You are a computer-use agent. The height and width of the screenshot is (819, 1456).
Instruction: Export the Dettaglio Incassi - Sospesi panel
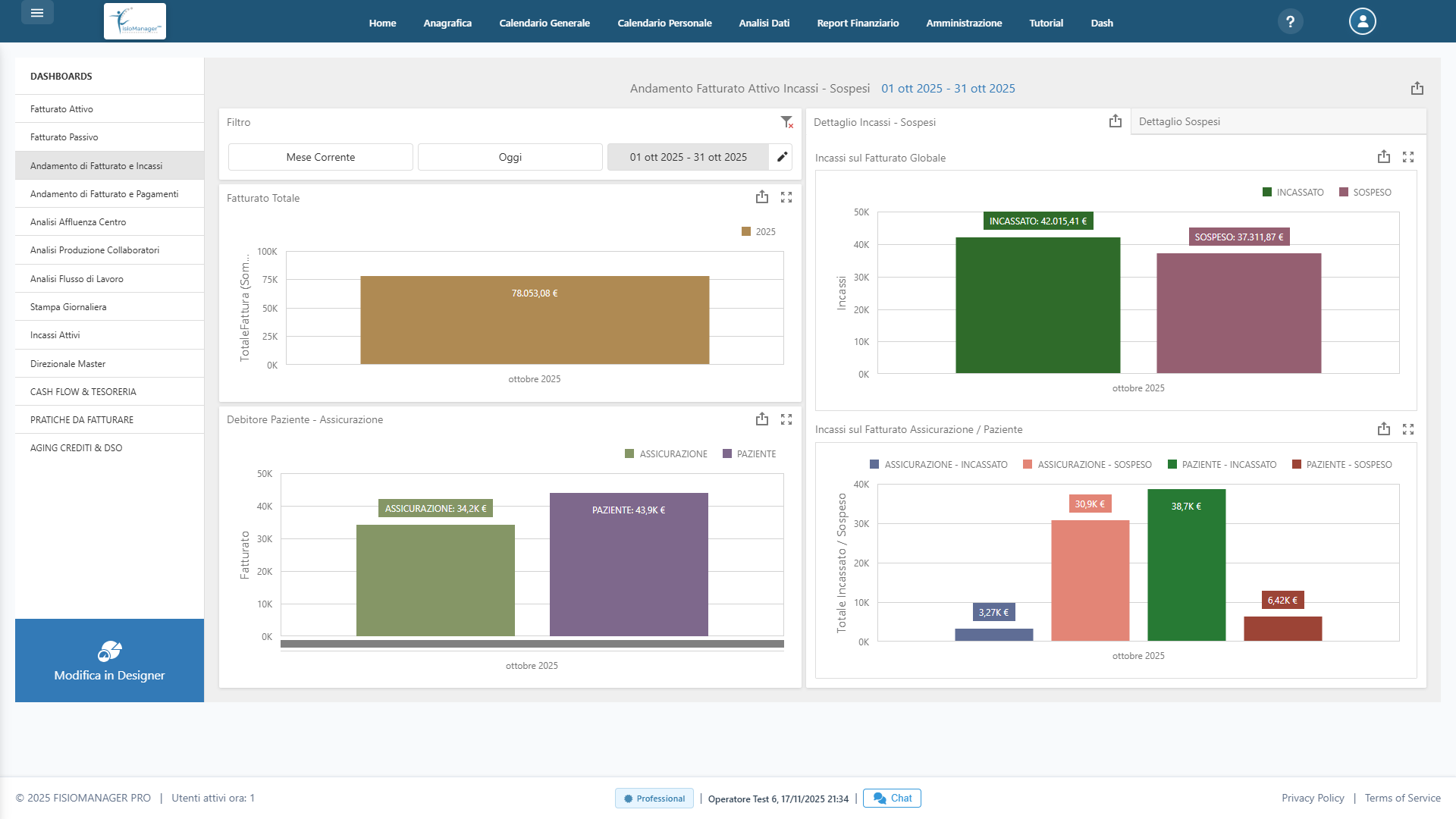click(x=1114, y=121)
